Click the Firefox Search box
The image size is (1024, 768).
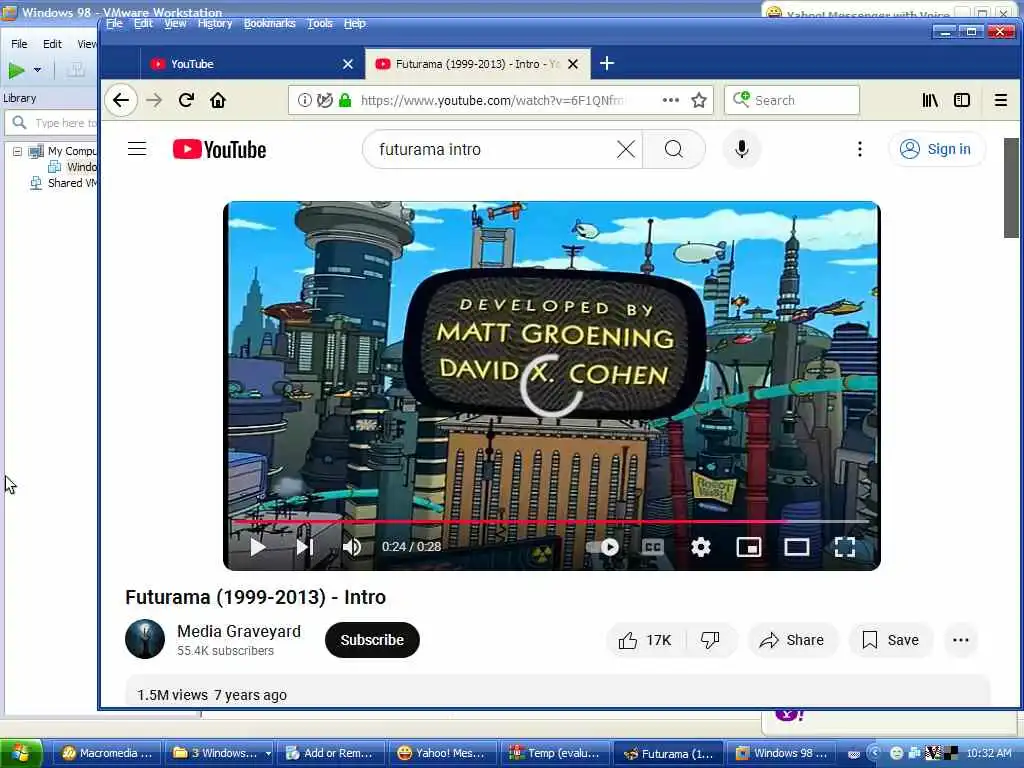(792, 100)
